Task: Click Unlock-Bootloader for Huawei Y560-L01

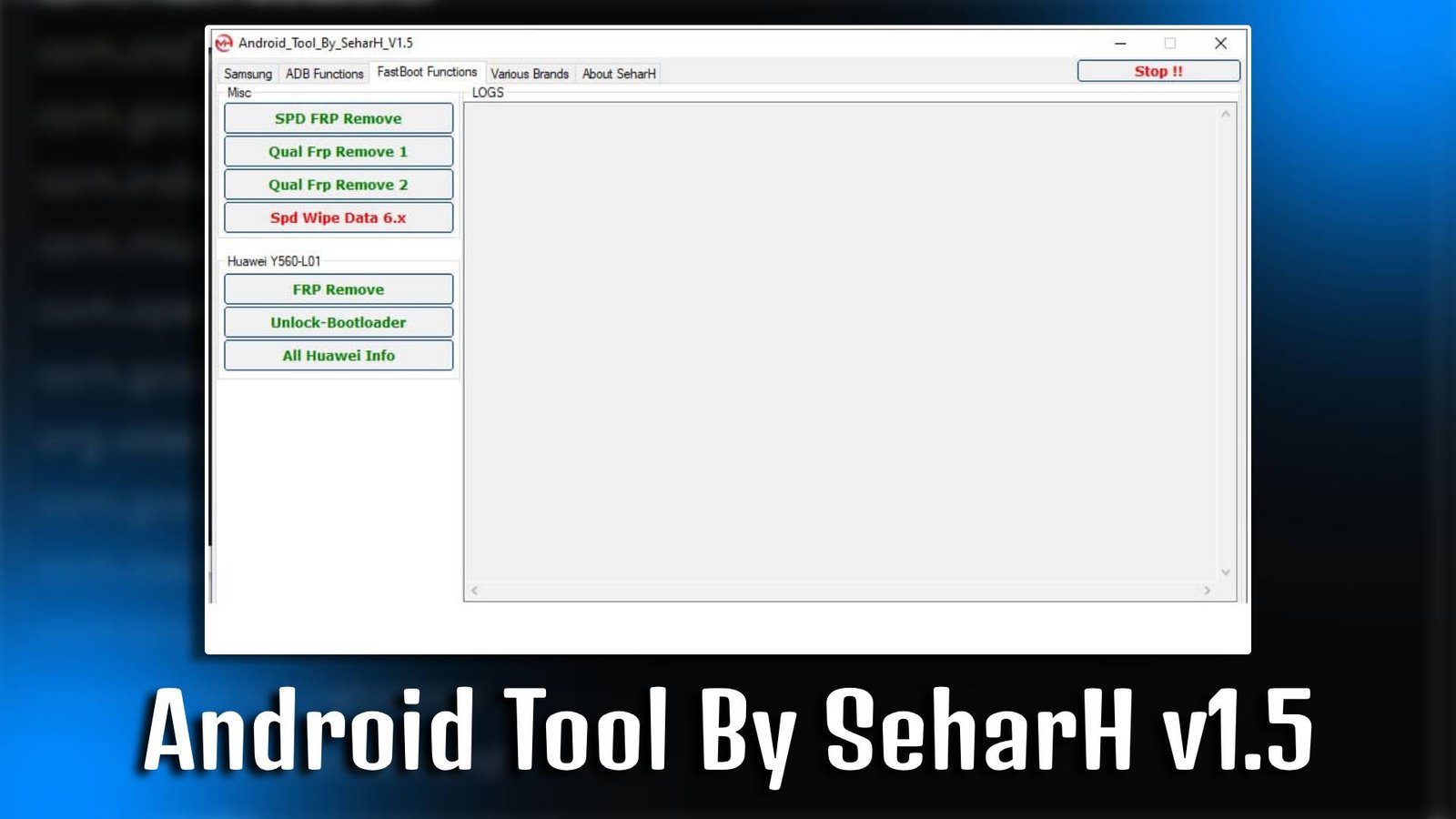Action: tap(338, 321)
